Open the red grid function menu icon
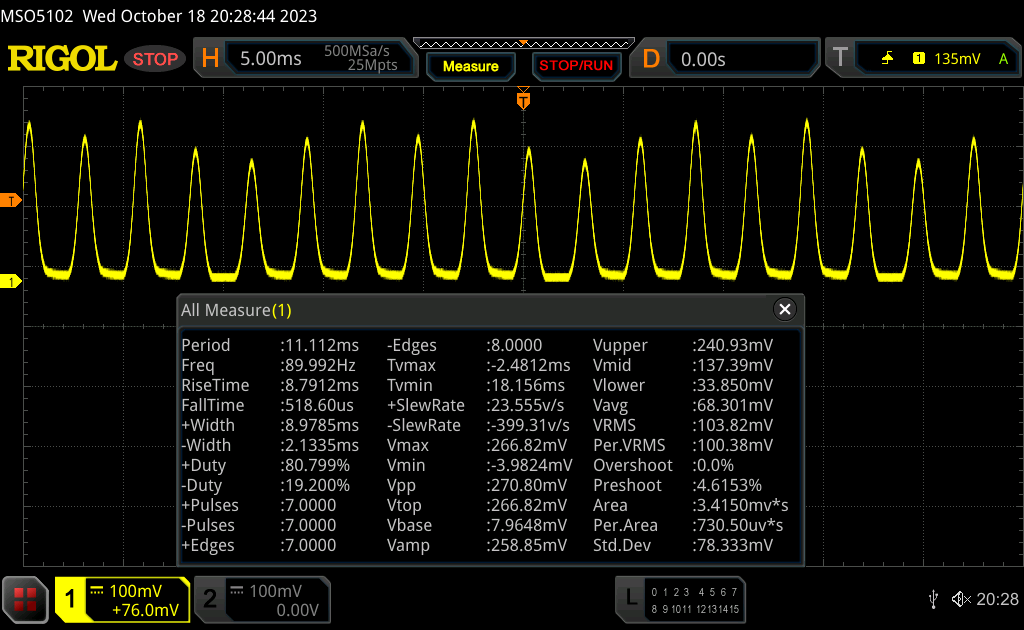The image size is (1024, 630). (25, 599)
